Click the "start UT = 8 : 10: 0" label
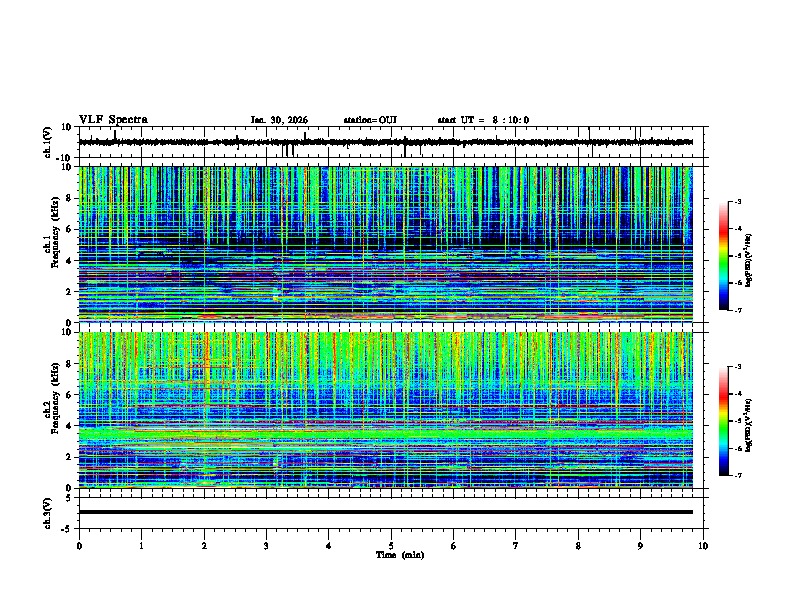 [x=483, y=120]
